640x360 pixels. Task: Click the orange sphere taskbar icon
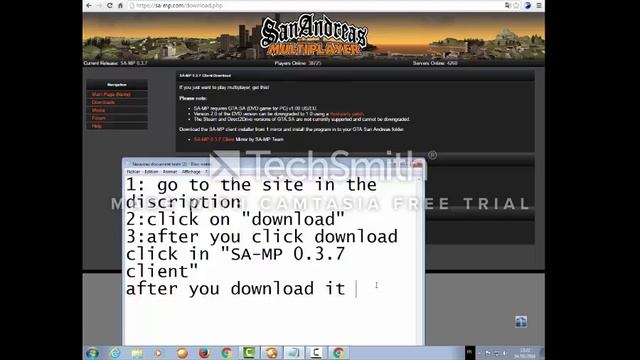coord(182,353)
